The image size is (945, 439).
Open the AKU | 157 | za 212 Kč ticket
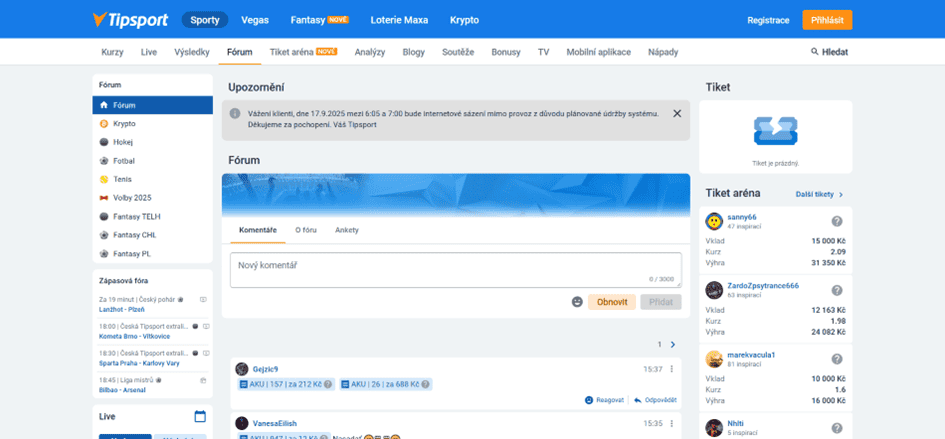pyautogui.click(x=286, y=384)
